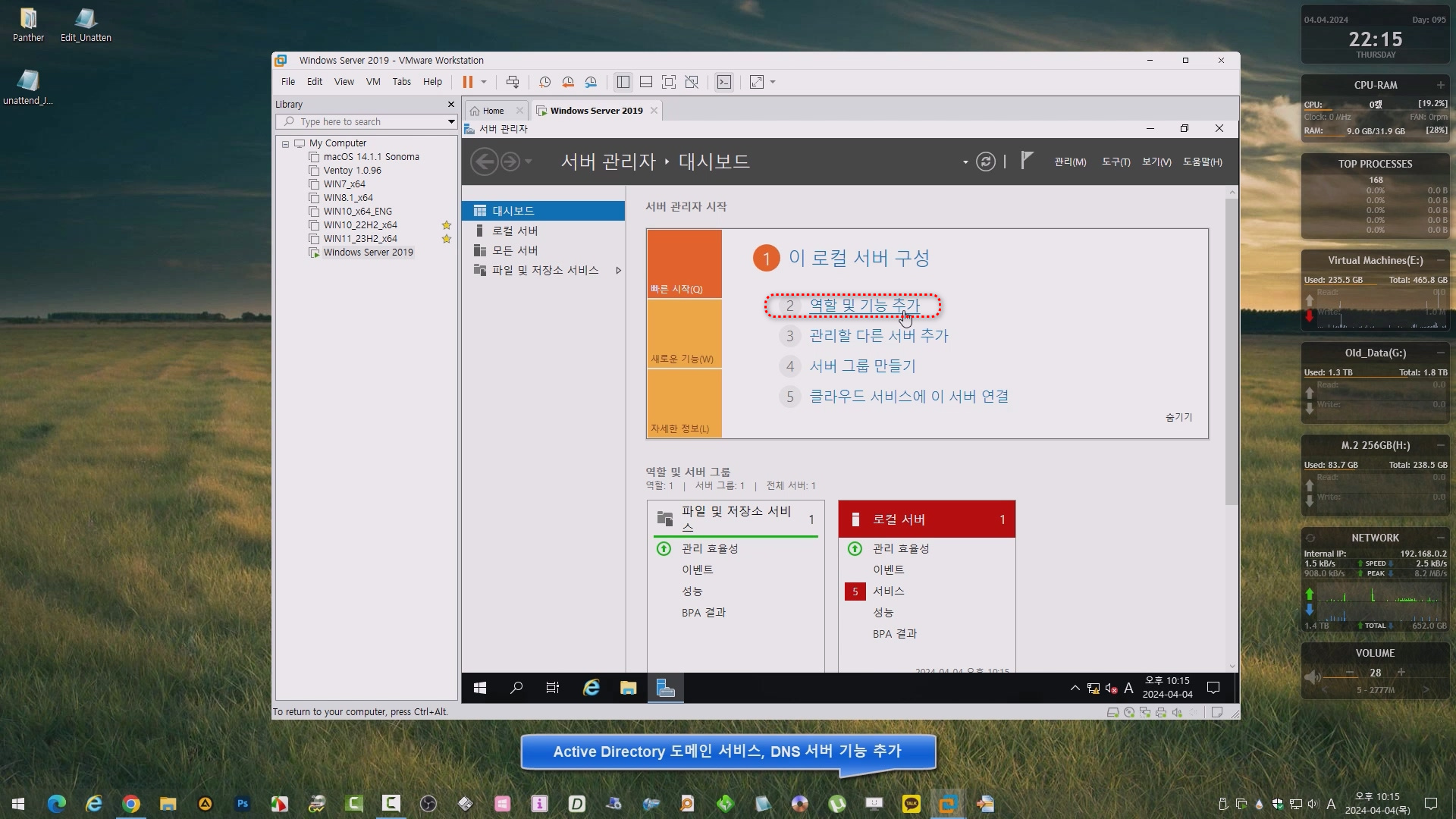Collapse the My Computer tree node
This screenshot has height=819, width=1456.
click(286, 144)
